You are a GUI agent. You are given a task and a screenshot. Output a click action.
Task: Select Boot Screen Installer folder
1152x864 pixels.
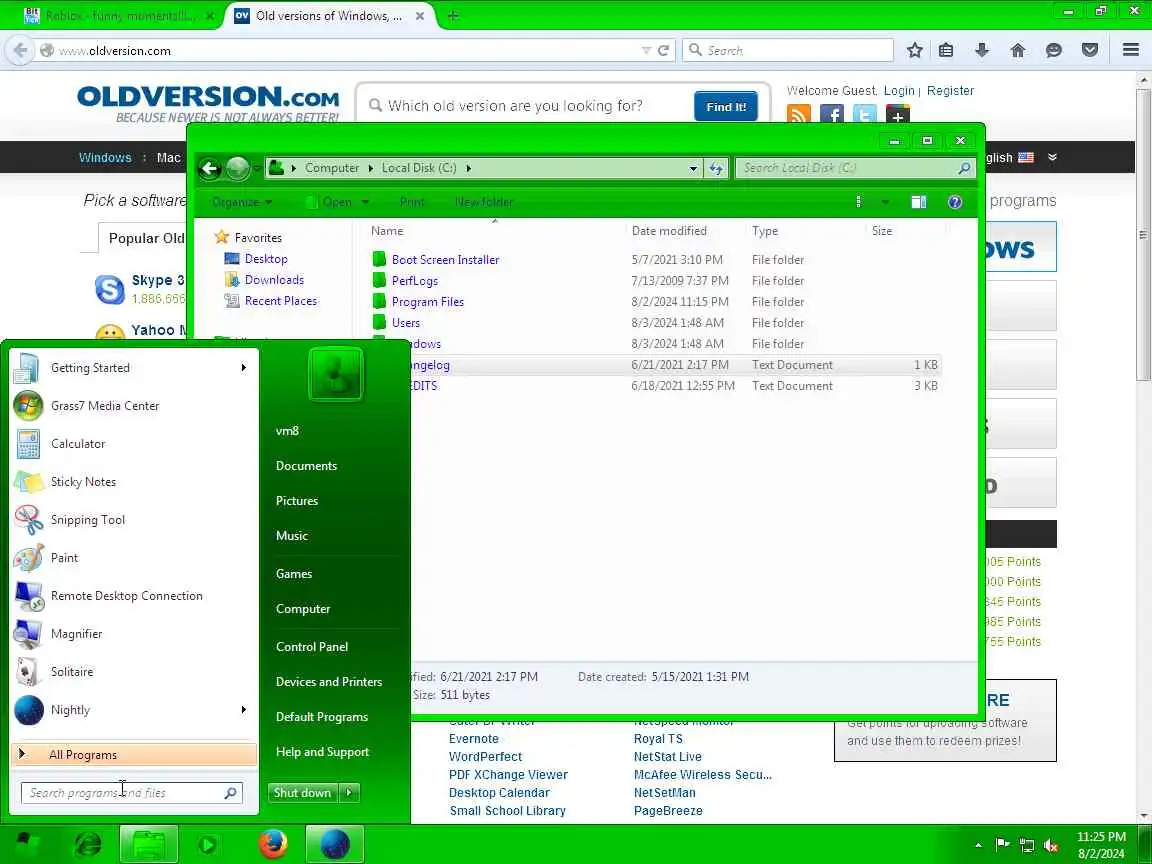(x=445, y=259)
